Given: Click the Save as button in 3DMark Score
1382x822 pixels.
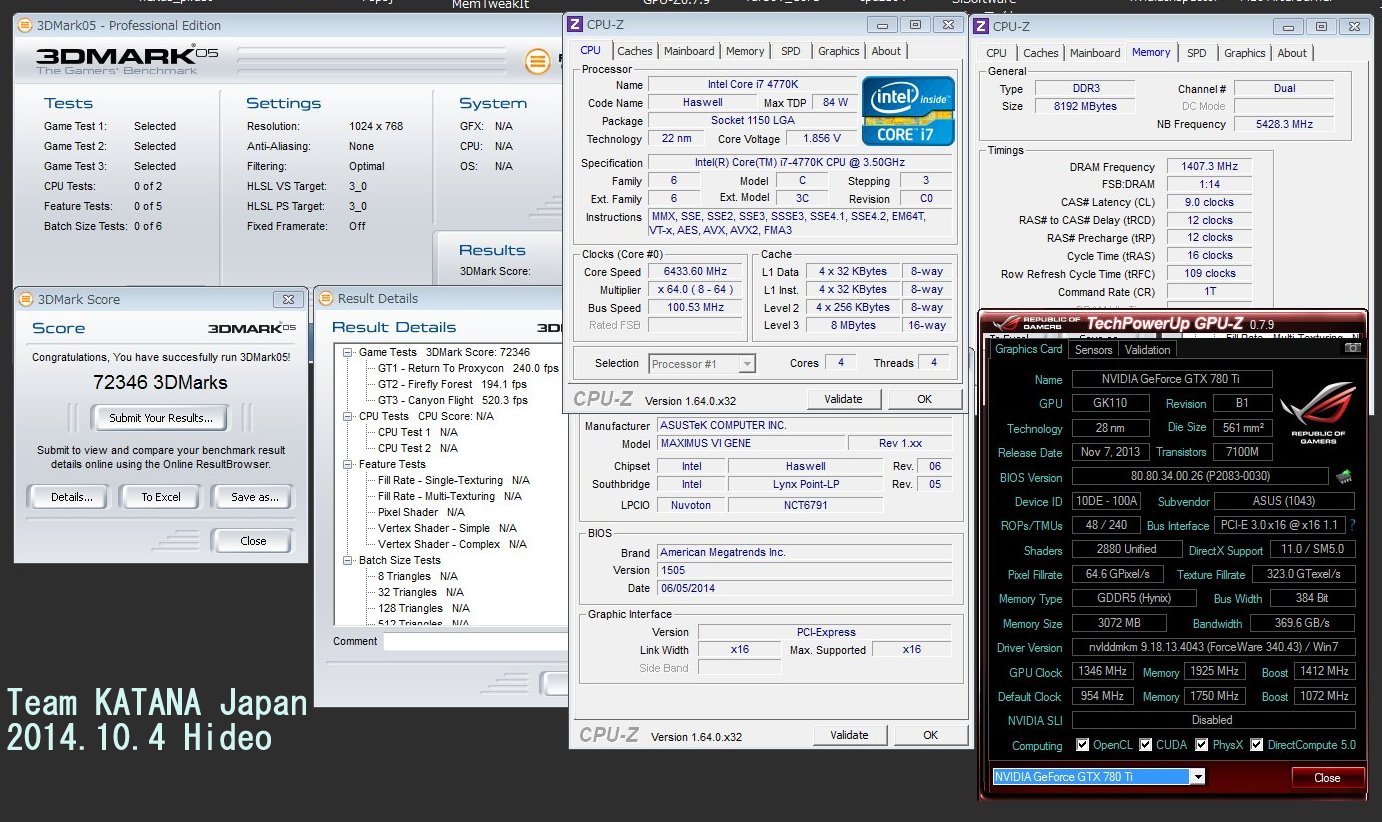Looking at the screenshot, I should click(253, 497).
